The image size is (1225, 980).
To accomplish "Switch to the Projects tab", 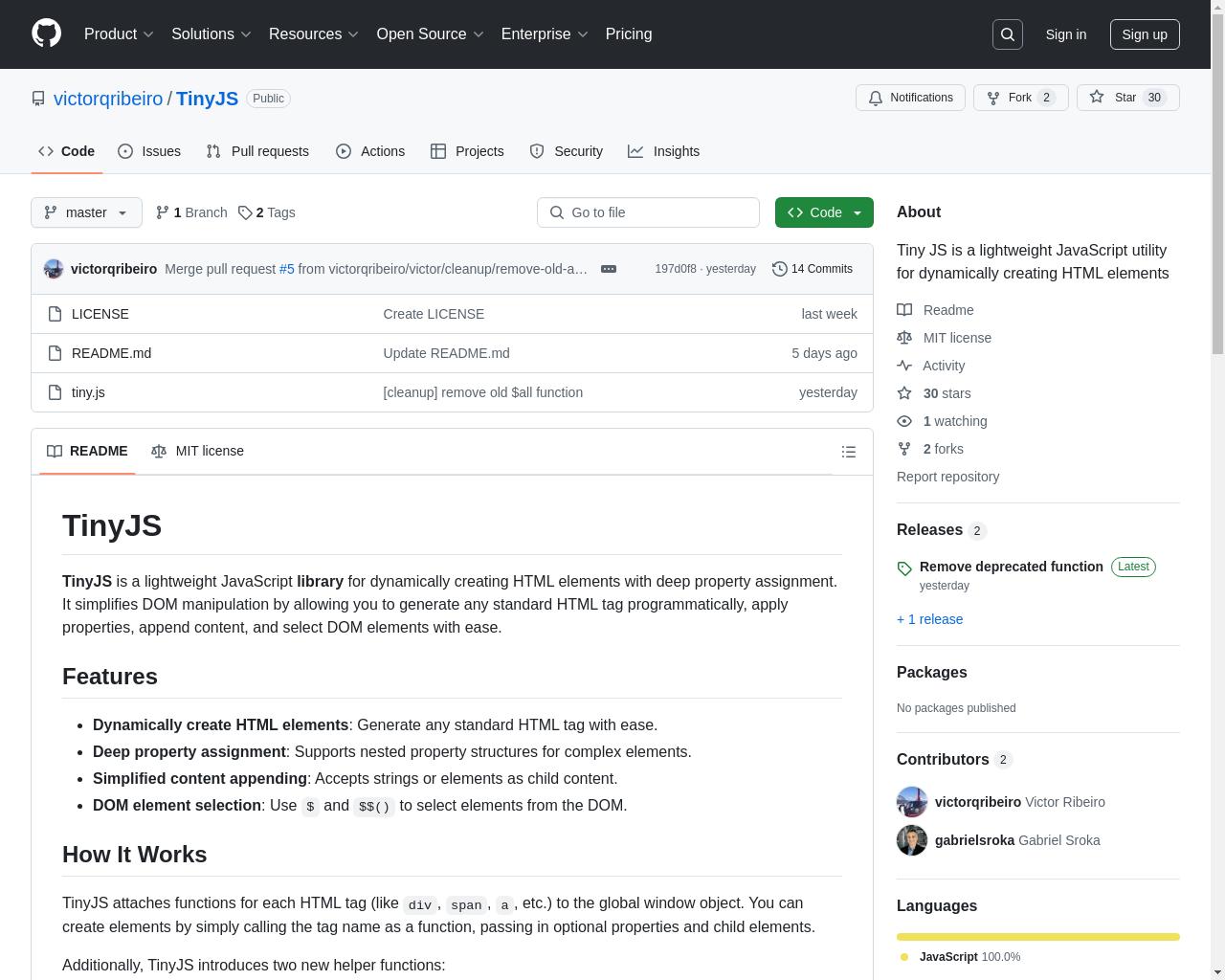I will pos(467,151).
